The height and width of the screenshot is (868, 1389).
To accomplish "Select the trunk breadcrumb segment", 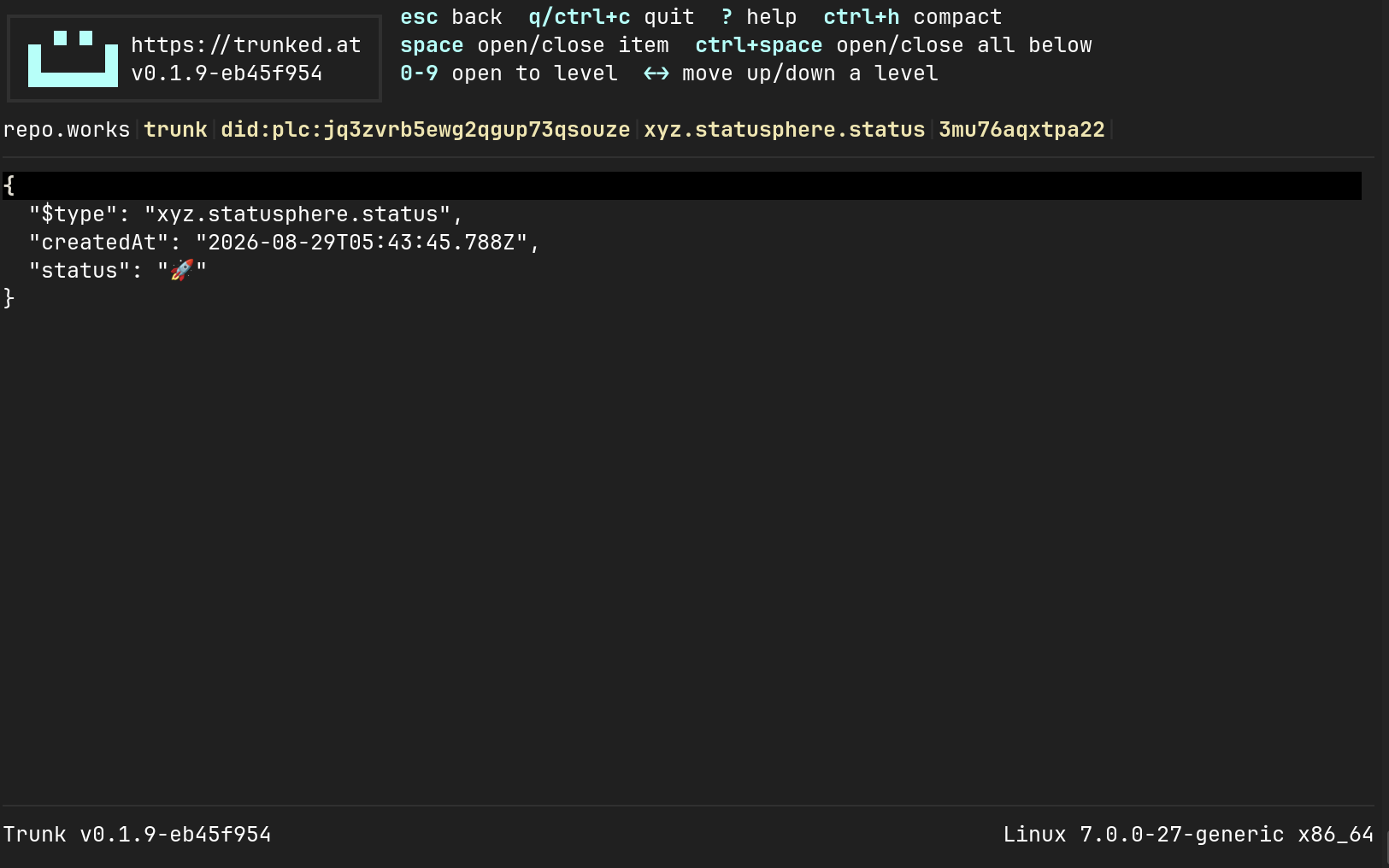I will pos(175,130).
